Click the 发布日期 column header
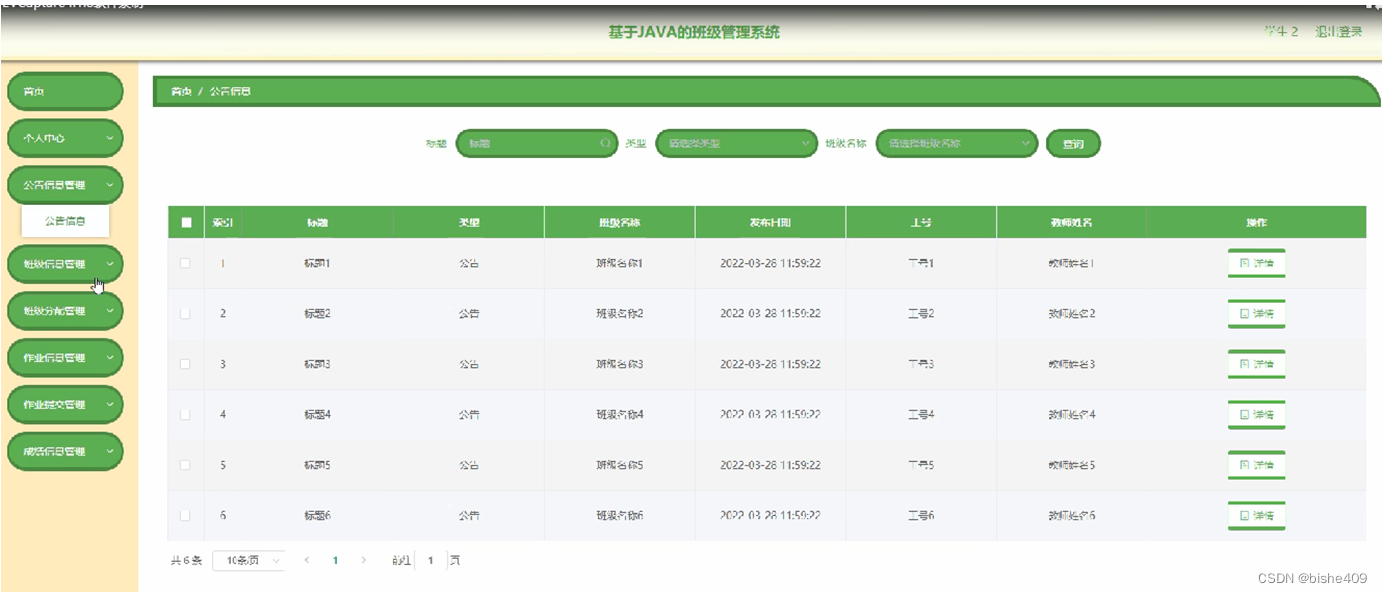 point(770,222)
